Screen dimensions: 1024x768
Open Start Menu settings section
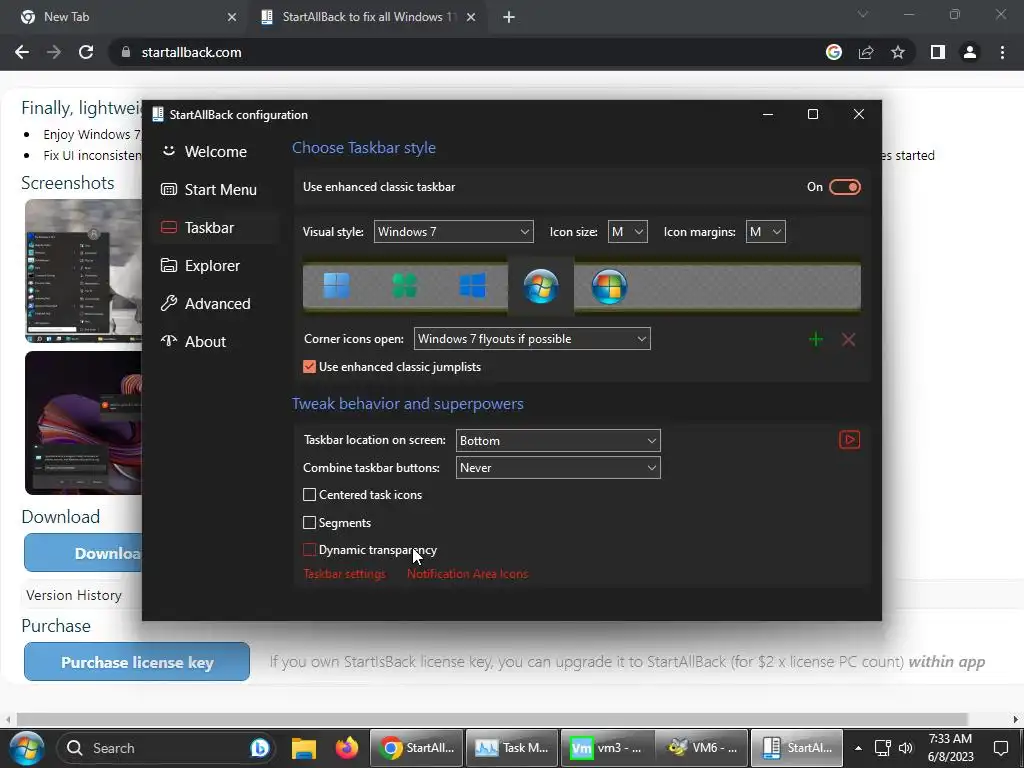215,189
